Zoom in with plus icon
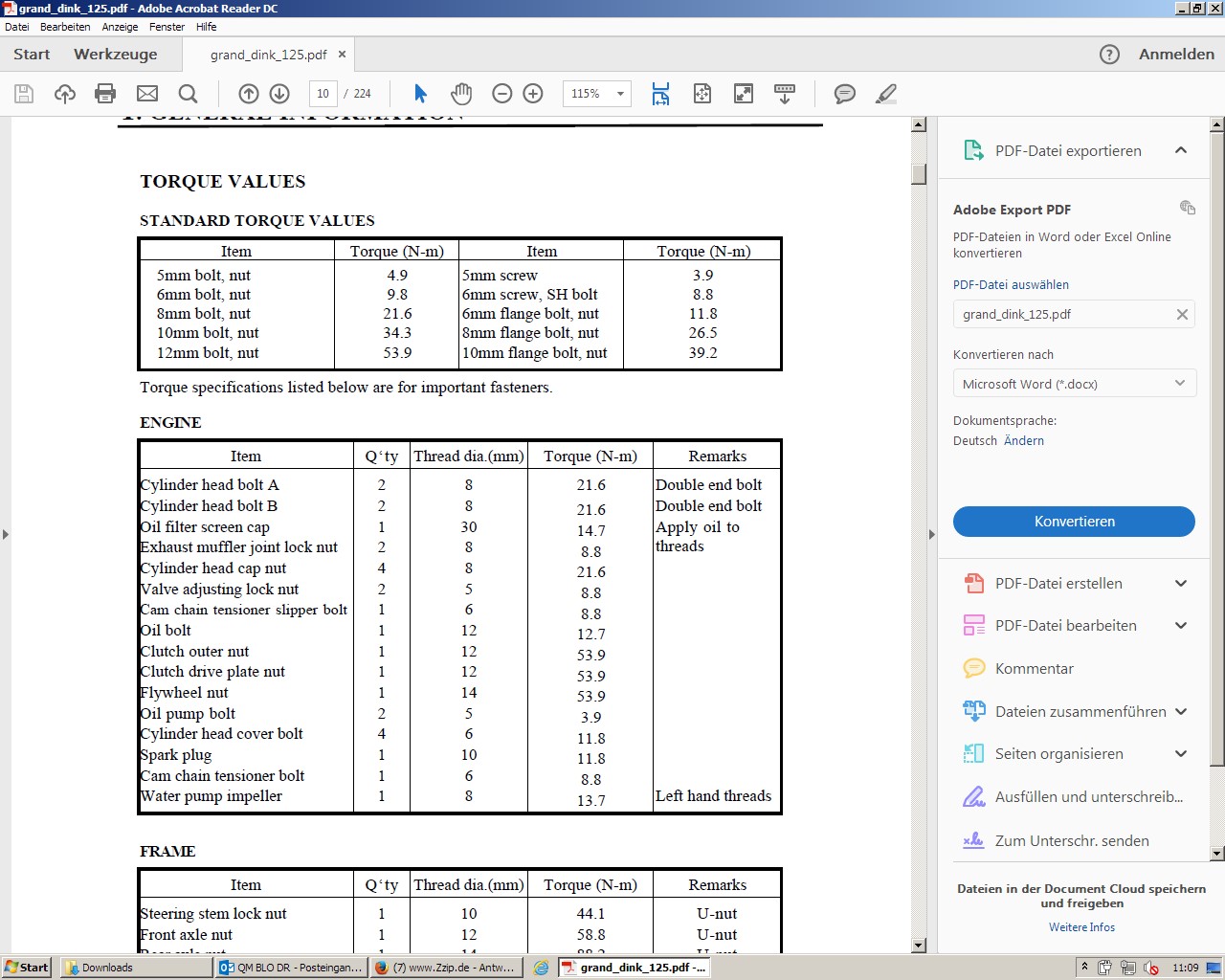 pos(533,94)
